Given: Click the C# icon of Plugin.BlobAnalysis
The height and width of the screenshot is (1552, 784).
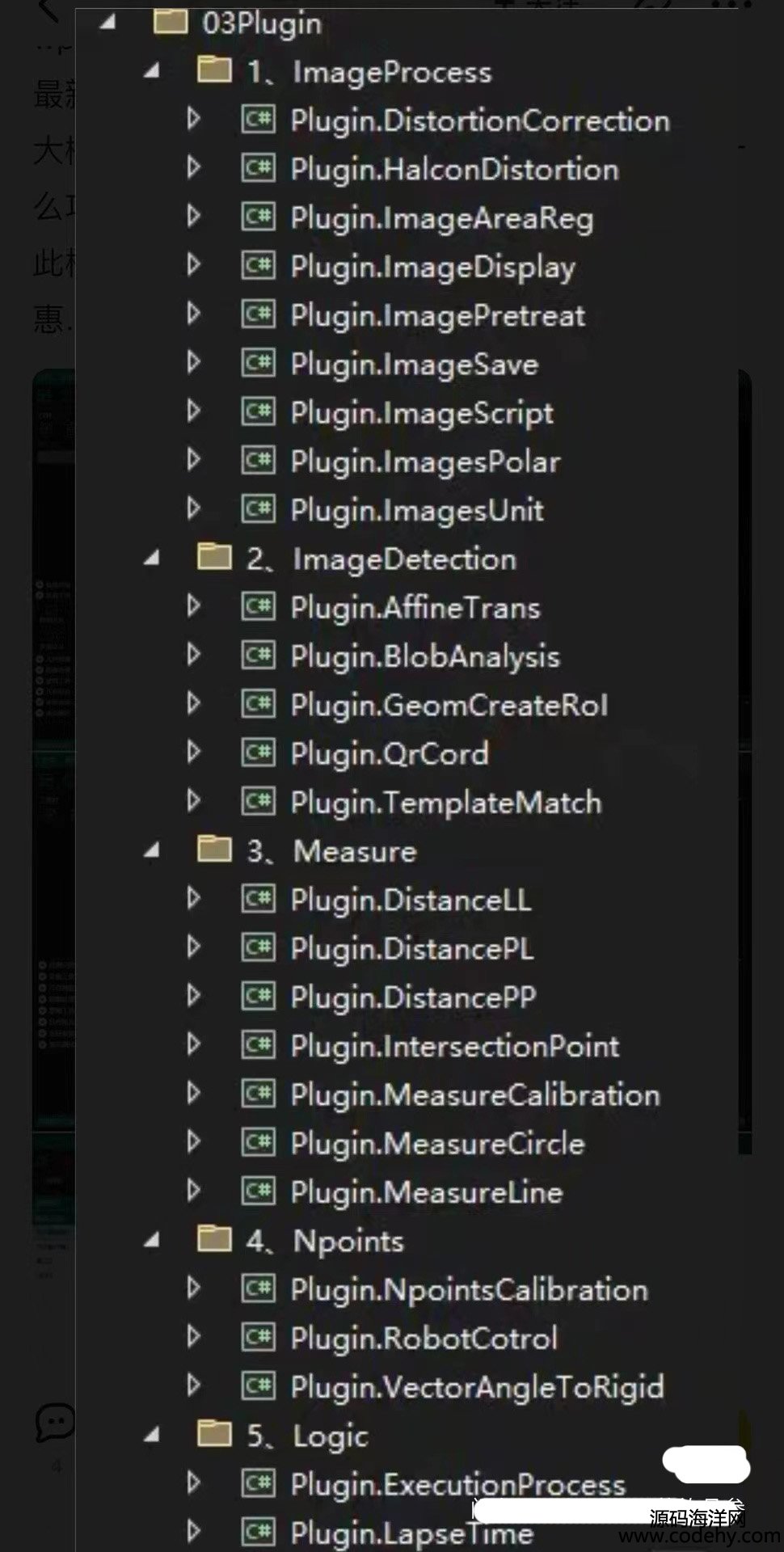Looking at the screenshot, I should click(x=259, y=656).
